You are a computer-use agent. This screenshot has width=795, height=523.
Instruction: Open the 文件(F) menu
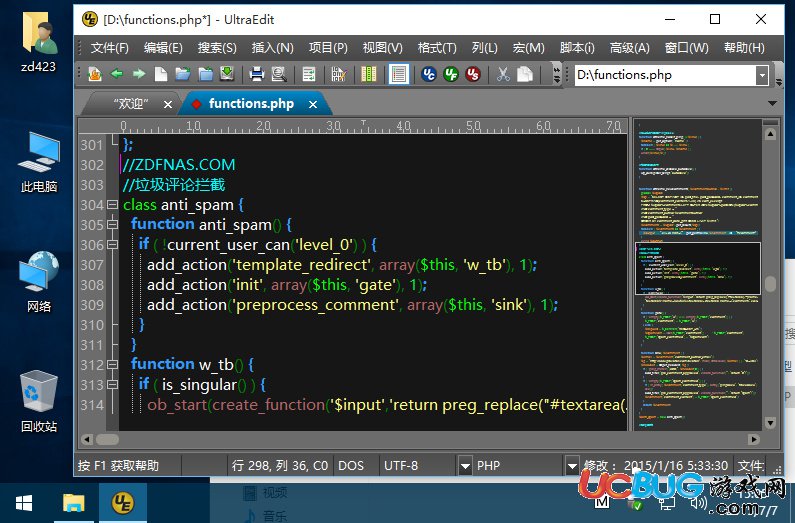(110, 48)
